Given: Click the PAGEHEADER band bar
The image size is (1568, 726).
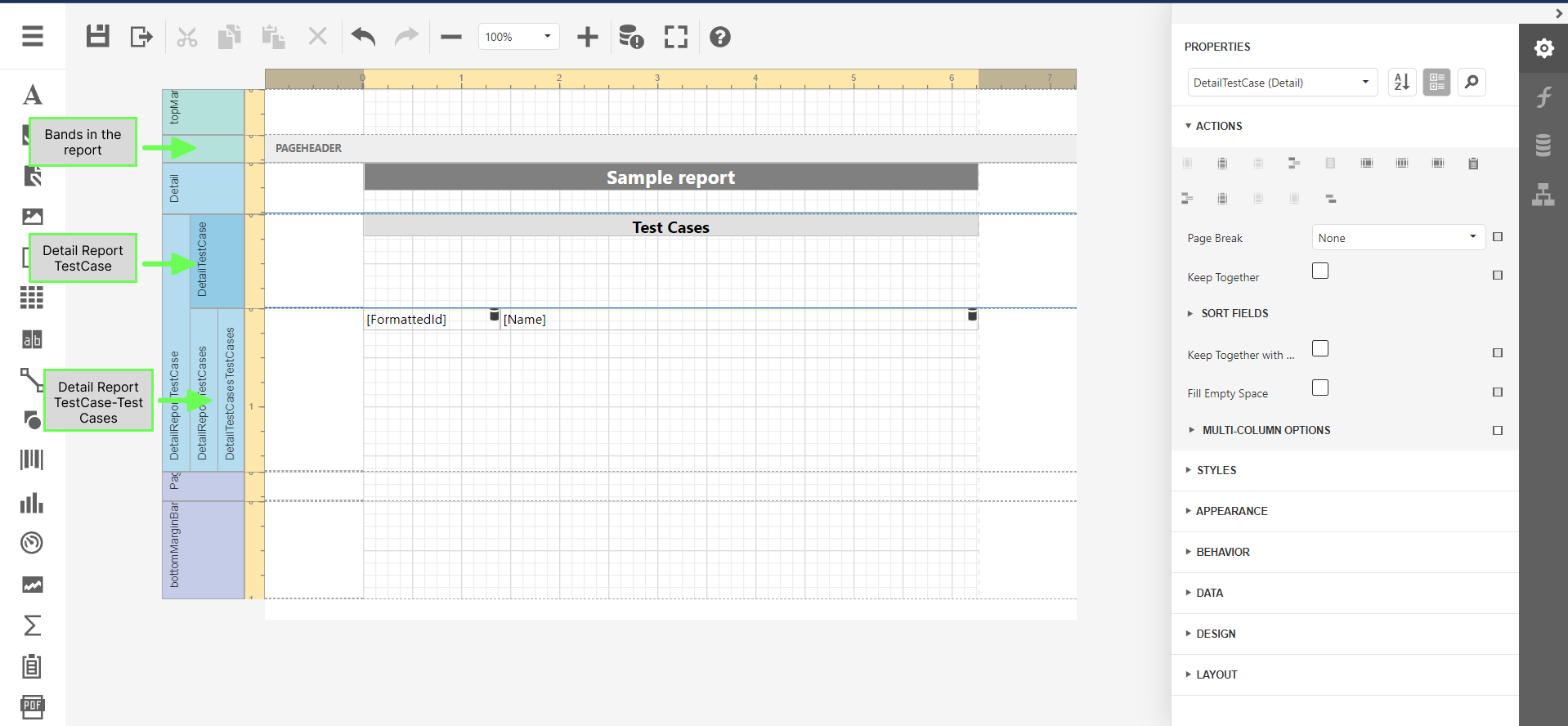Looking at the screenshot, I should [670, 148].
